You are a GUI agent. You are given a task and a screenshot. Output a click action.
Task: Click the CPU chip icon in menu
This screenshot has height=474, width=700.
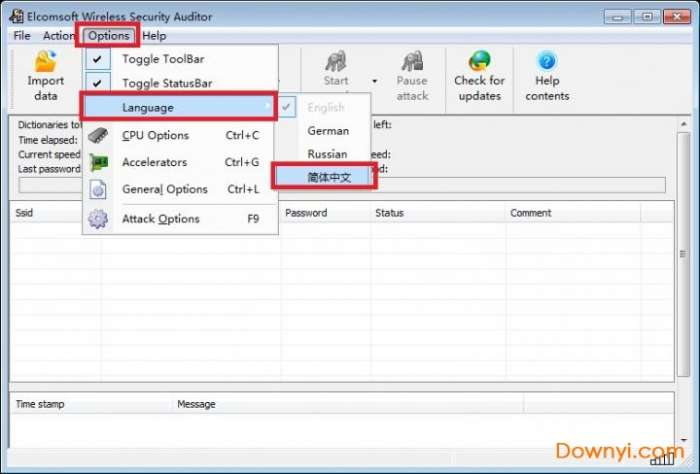point(98,135)
